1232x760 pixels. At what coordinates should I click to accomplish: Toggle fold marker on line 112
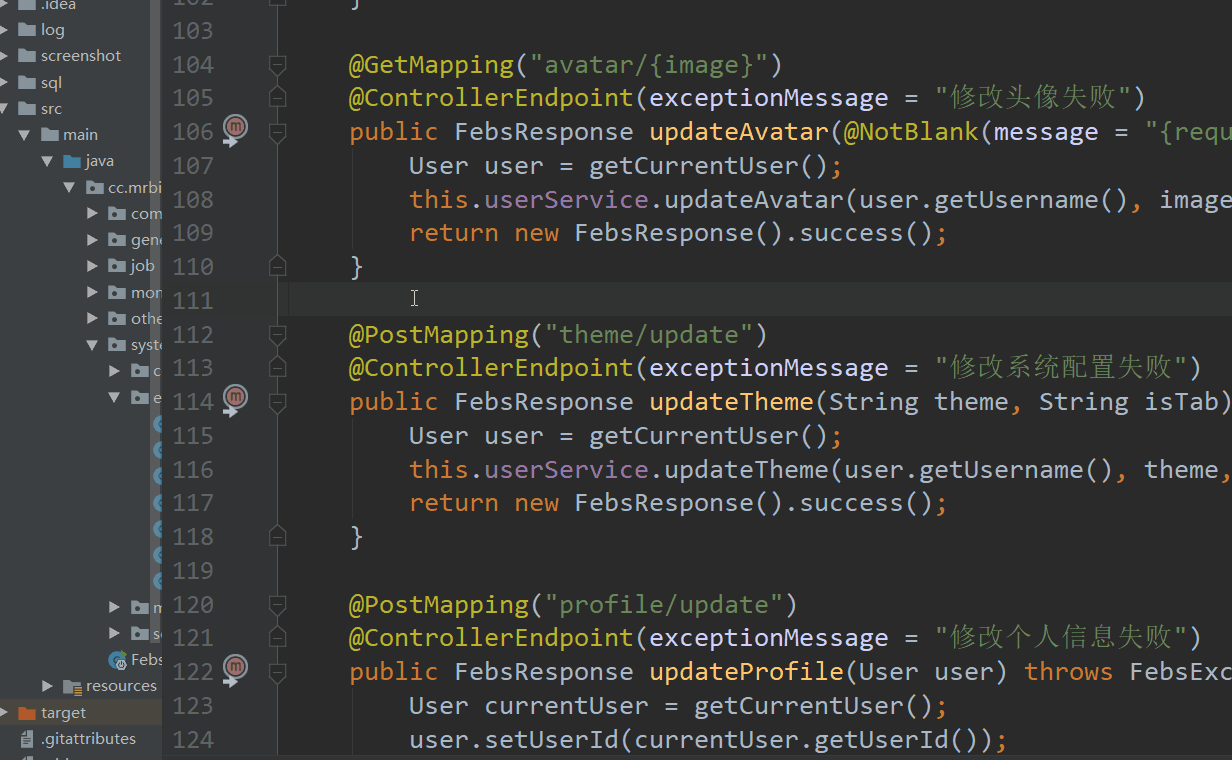click(x=278, y=335)
